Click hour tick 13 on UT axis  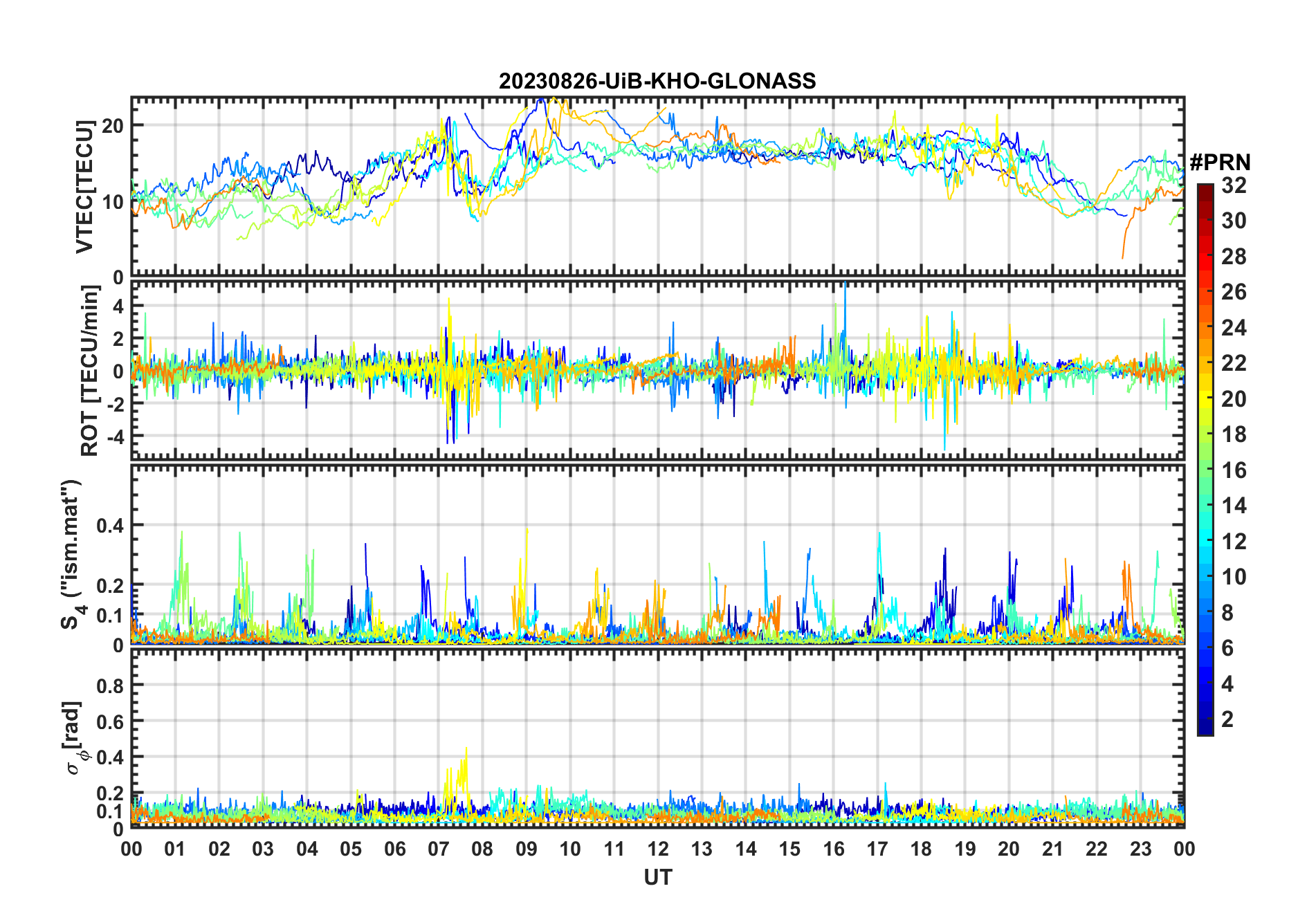702,849
